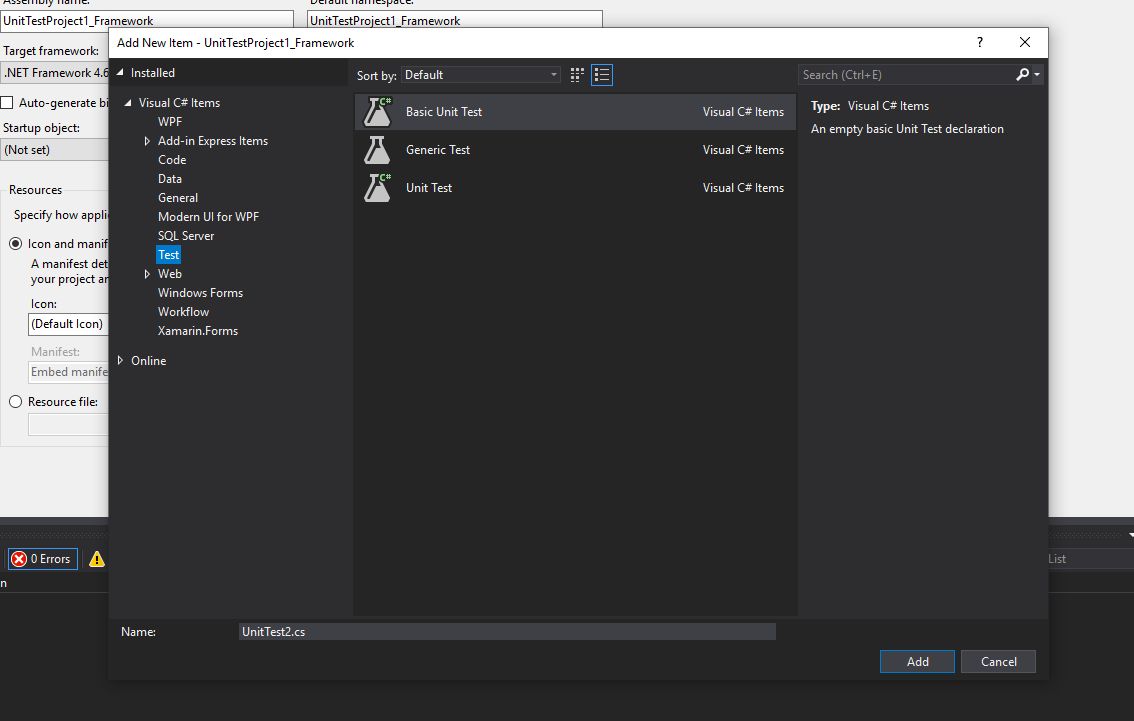Click the Resource file path field
This screenshot has height=721, width=1134.
[68, 425]
